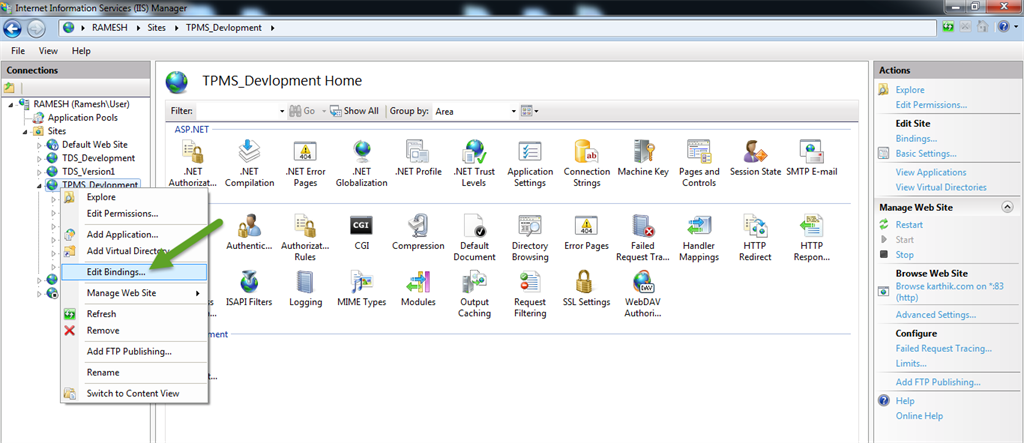The width and height of the screenshot is (1024, 443).
Task: Expand the Default Web Site node
Action: (39, 145)
